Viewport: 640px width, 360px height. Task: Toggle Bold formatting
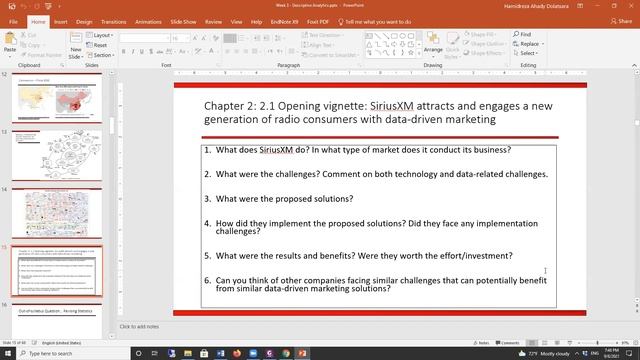click(x=124, y=51)
